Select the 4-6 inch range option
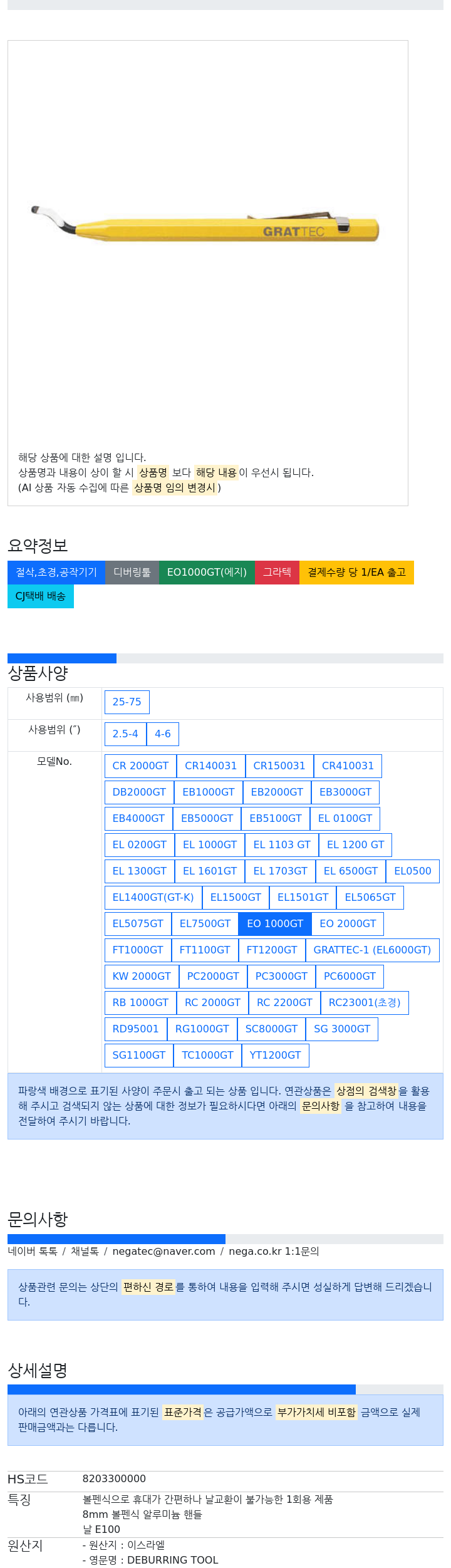Screen dimensions: 451x1568 (x=163, y=734)
